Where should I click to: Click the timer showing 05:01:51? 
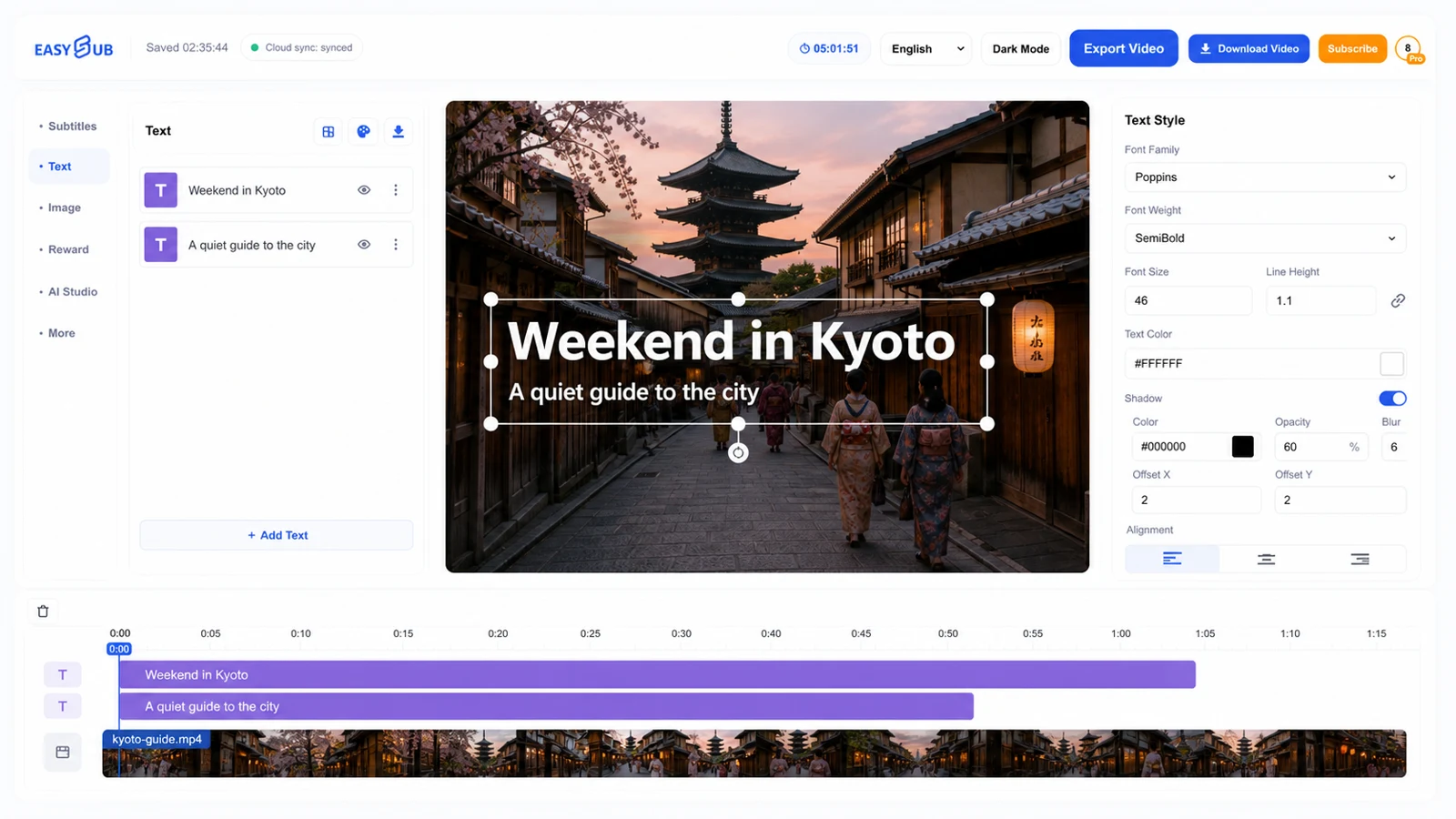(x=829, y=48)
